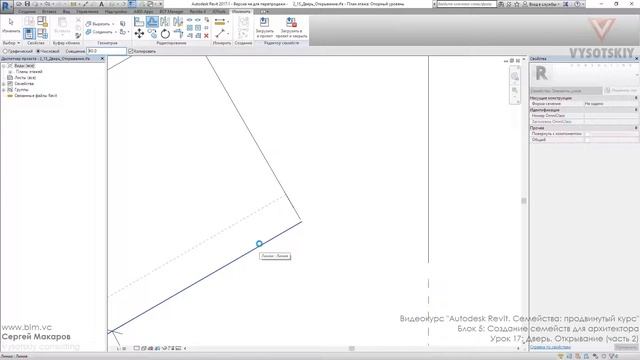Open the BCF Manager ribbon tab
Screen dimensions: 640x360
(x=171, y=11)
